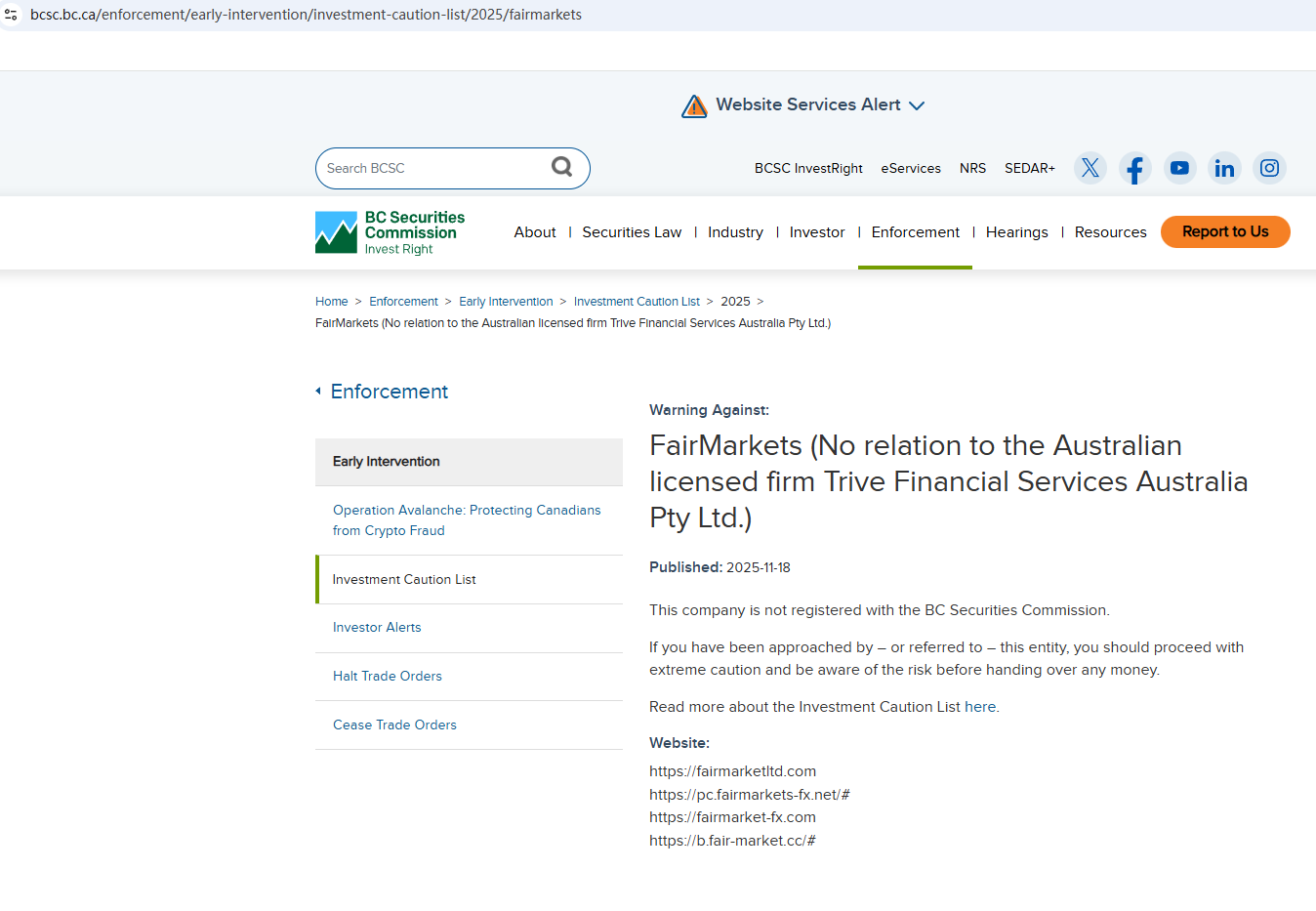Click the Website Services Alert warning icon
The width and height of the screenshot is (1316, 911).
(694, 105)
